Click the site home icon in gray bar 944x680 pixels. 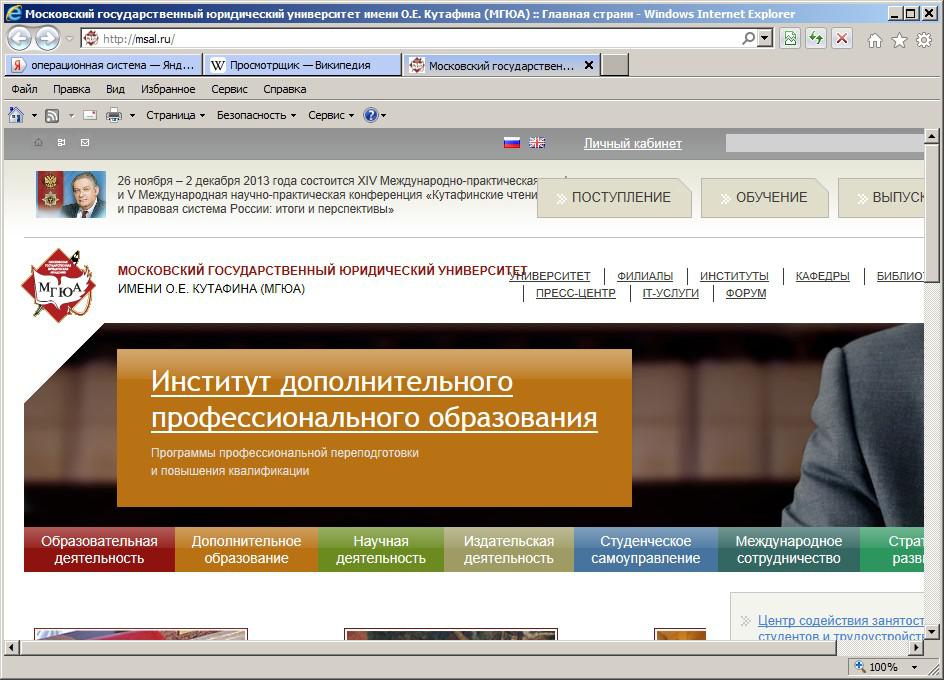click(x=39, y=143)
